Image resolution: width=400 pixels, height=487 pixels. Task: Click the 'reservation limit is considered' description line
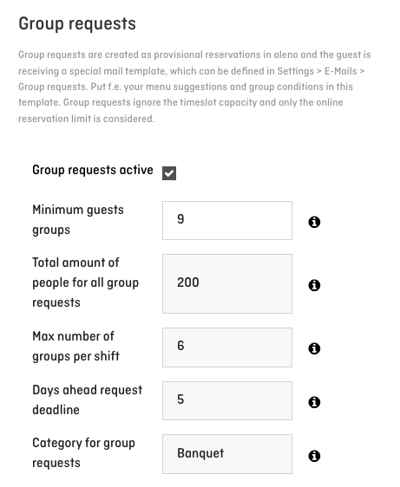(x=86, y=119)
